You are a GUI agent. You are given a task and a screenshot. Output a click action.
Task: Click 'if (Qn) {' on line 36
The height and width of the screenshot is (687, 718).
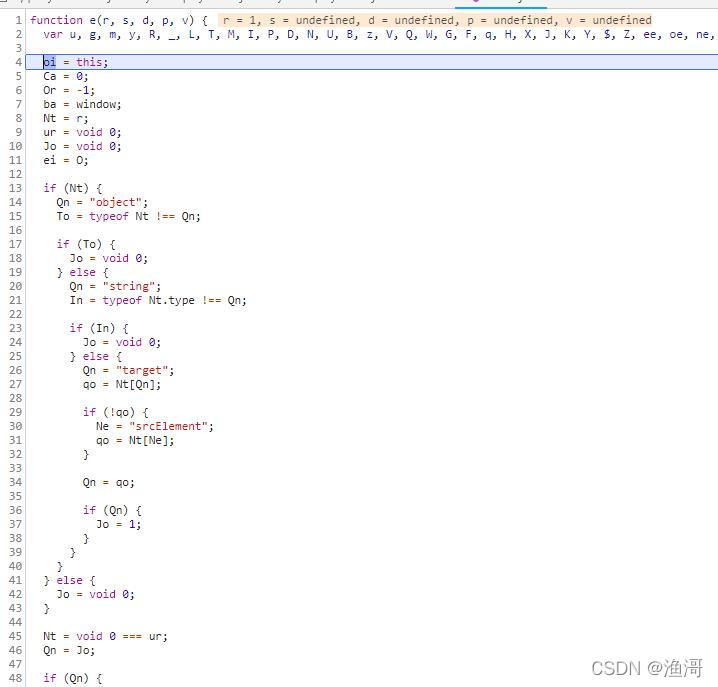click(x=112, y=510)
